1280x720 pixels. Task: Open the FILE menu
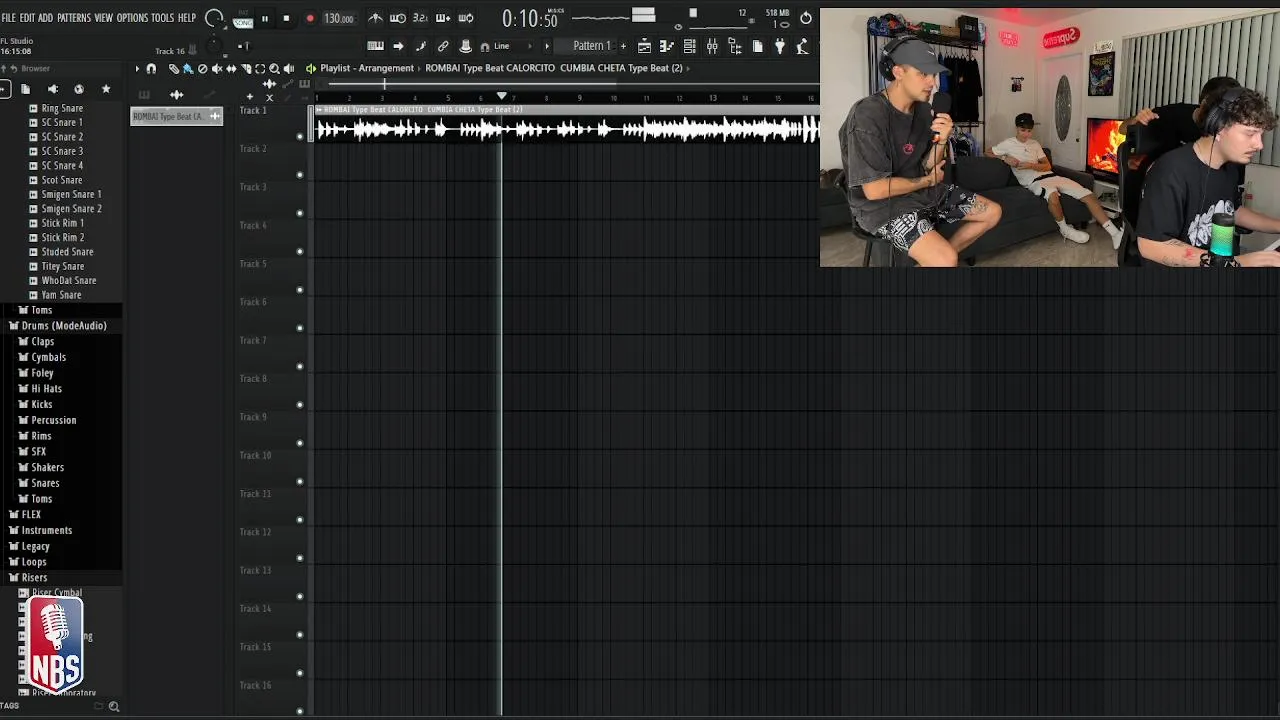tap(8, 18)
